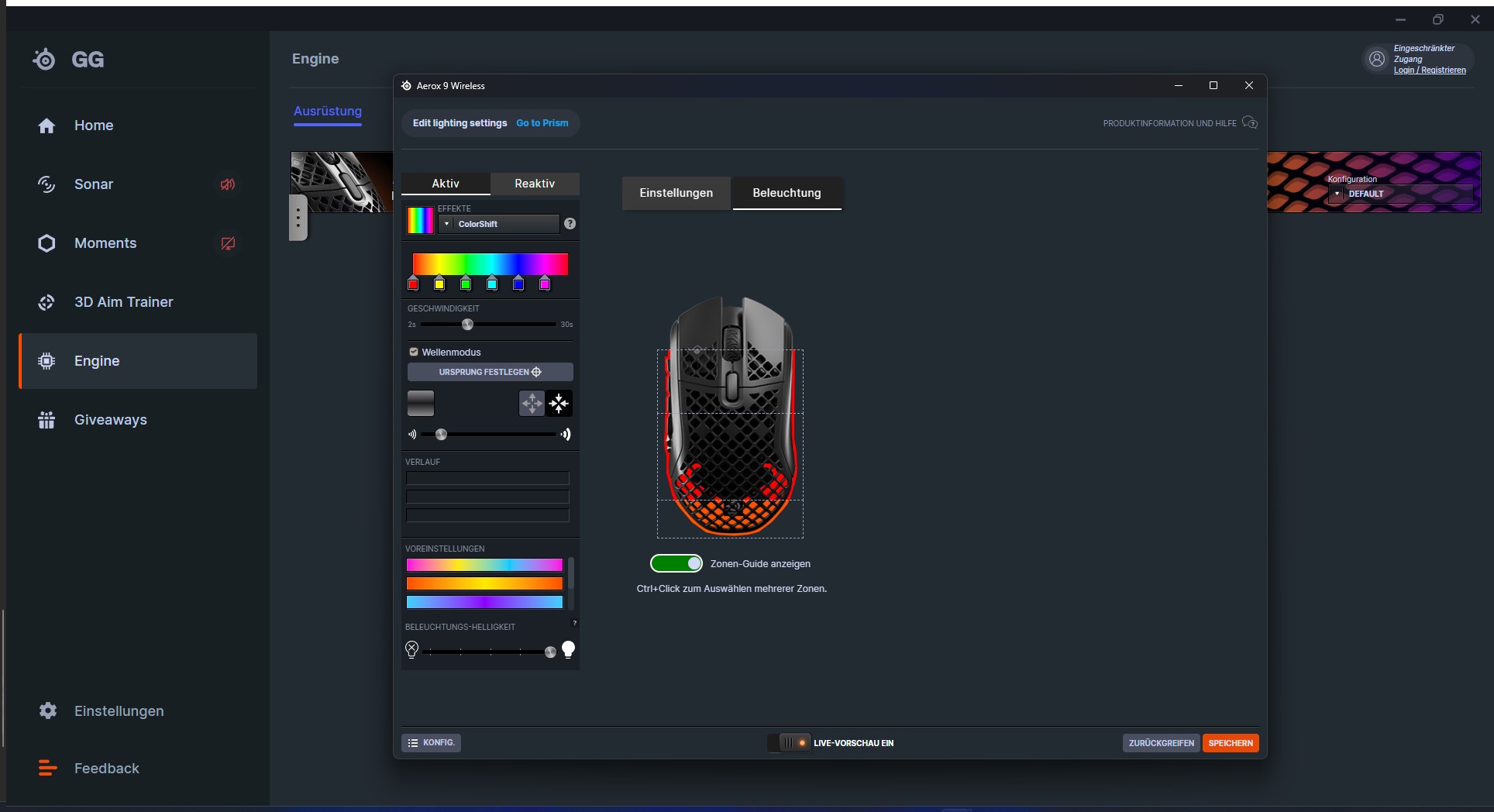Image resolution: width=1494 pixels, height=812 pixels.
Task: Select the Ausrüstung tab
Action: 328,111
